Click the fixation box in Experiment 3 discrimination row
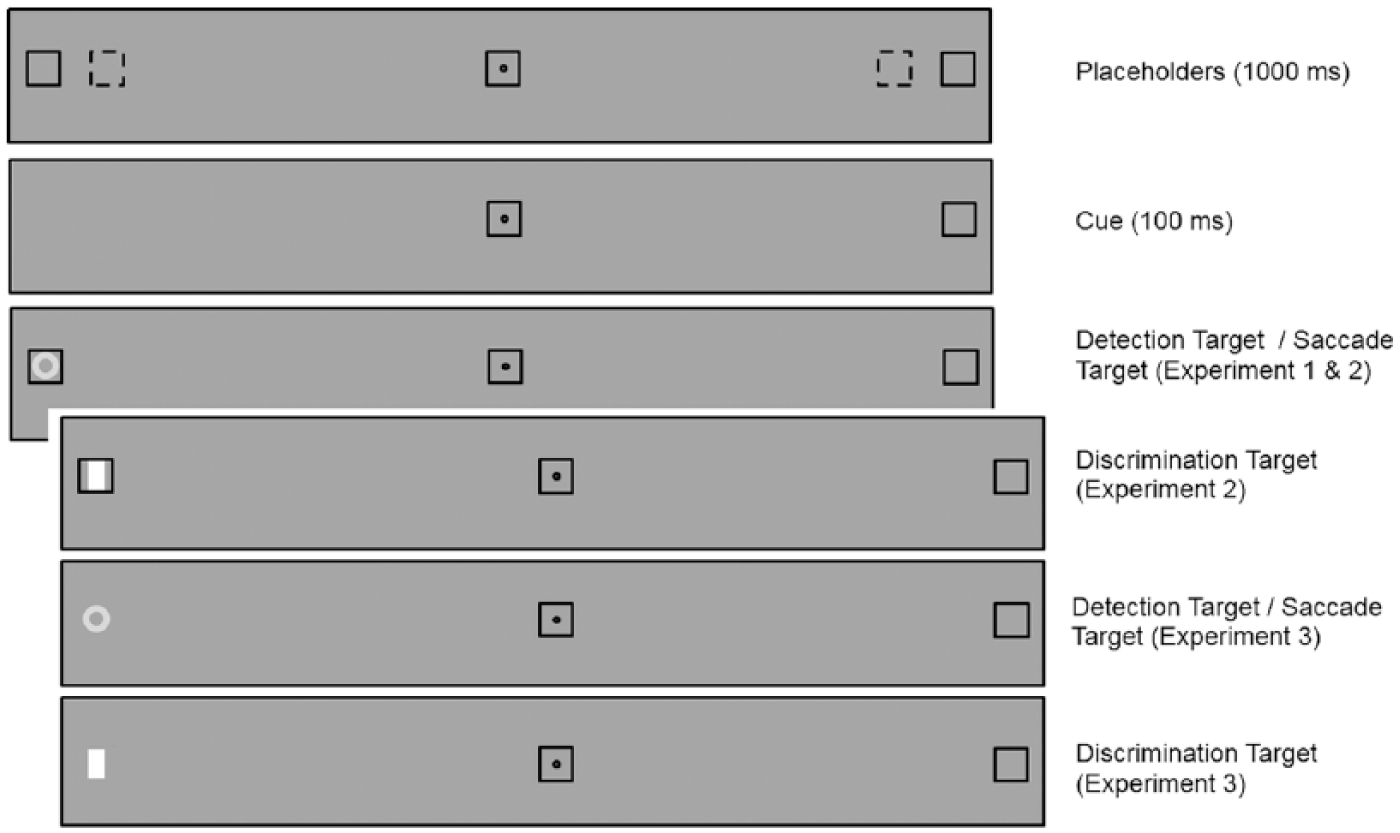This screenshot has width=1400, height=833. click(x=556, y=764)
